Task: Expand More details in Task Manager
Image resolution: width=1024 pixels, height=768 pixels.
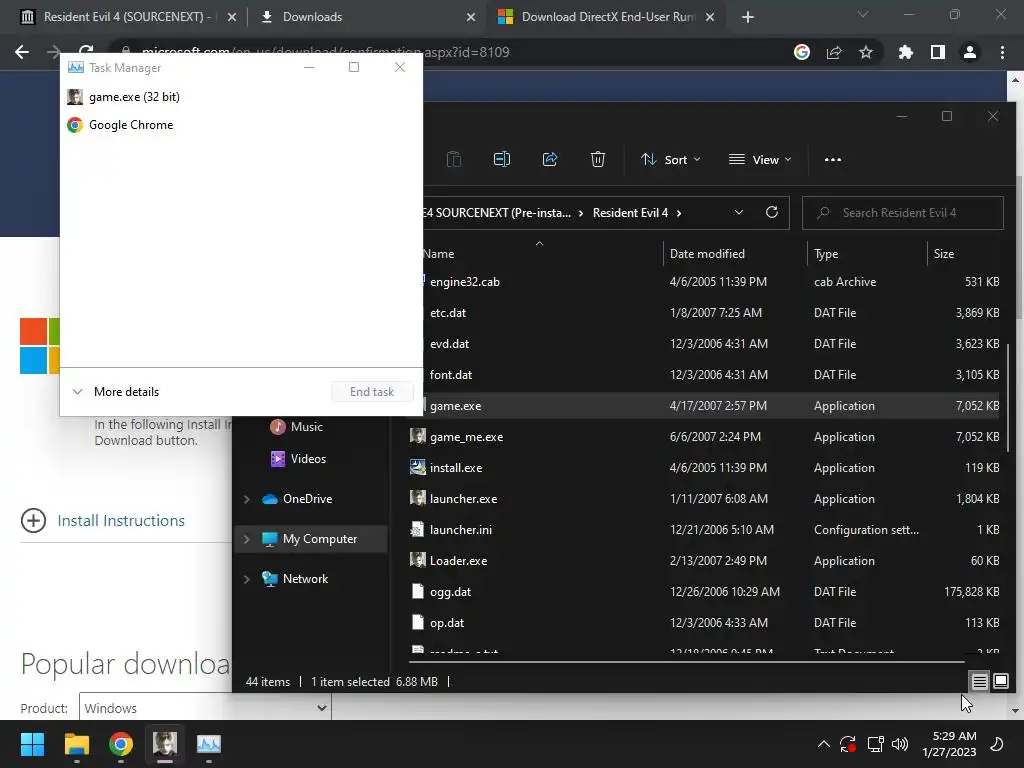Action: [116, 392]
